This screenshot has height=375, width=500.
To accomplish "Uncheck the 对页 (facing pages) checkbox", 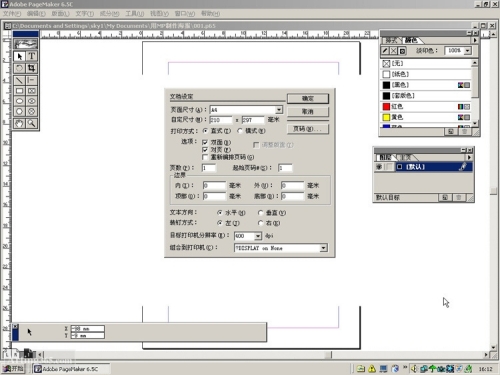I will coord(205,150).
